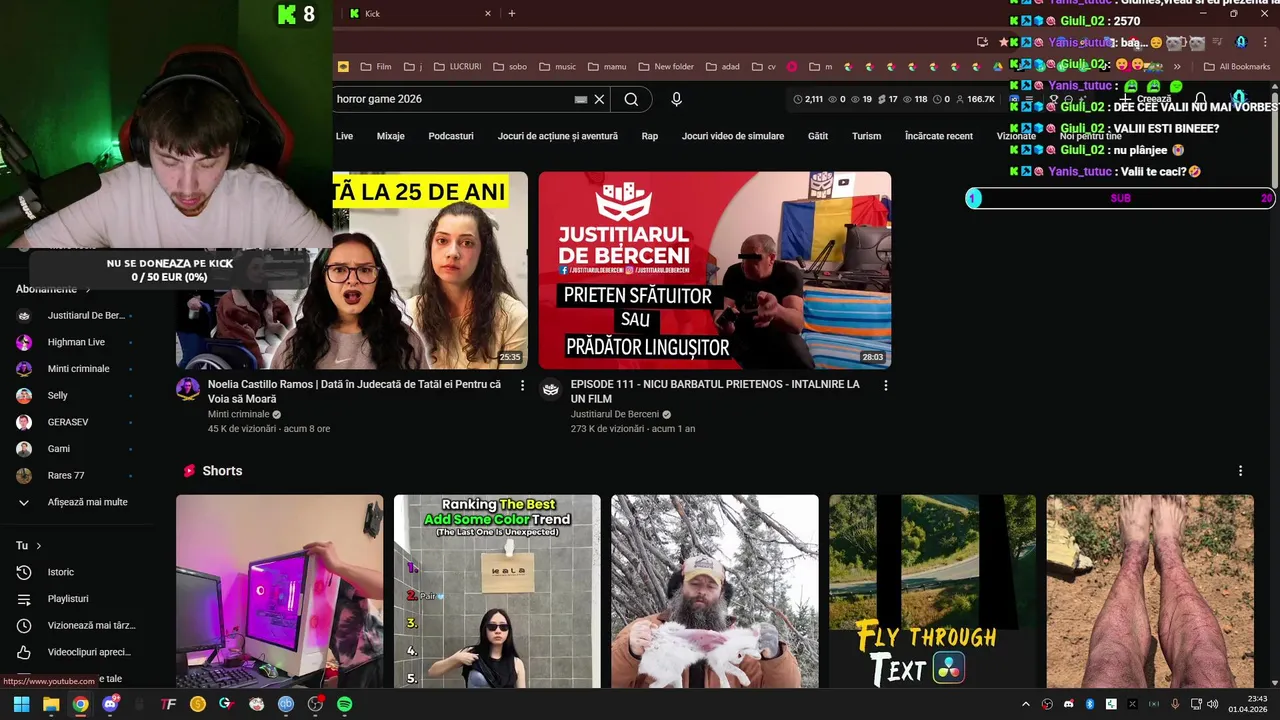Open the Fly Through Text Short
This screenshot has height=720, width=1280.
point(932,591)
